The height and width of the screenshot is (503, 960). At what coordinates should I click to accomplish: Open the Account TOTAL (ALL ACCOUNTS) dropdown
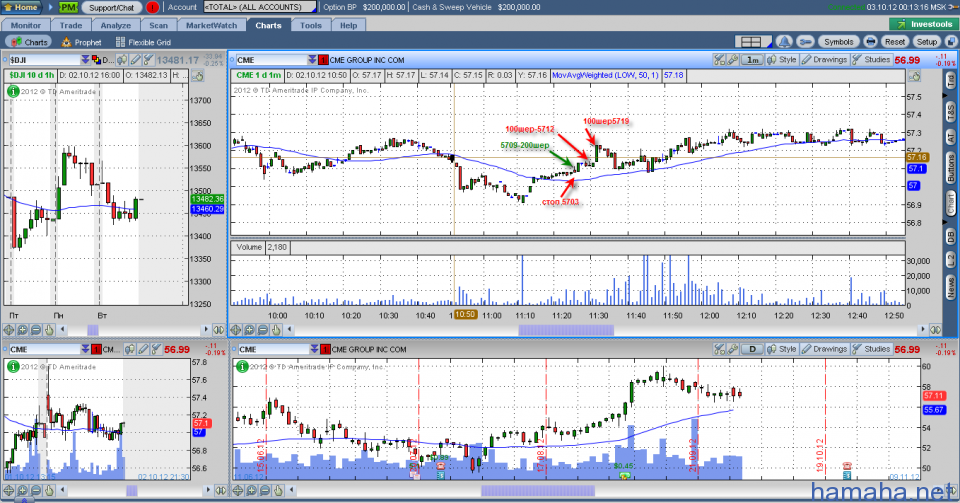click(x=260, y=7)
